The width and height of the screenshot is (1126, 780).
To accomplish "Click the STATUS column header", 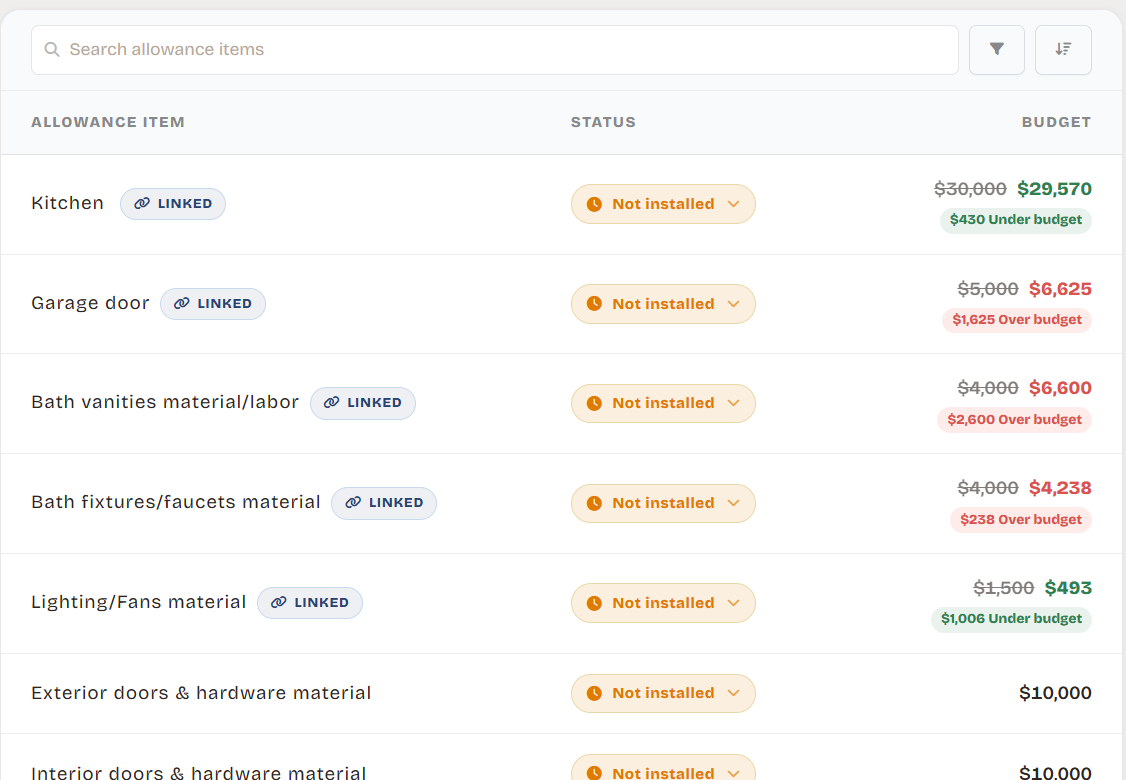I will (603, 122).
